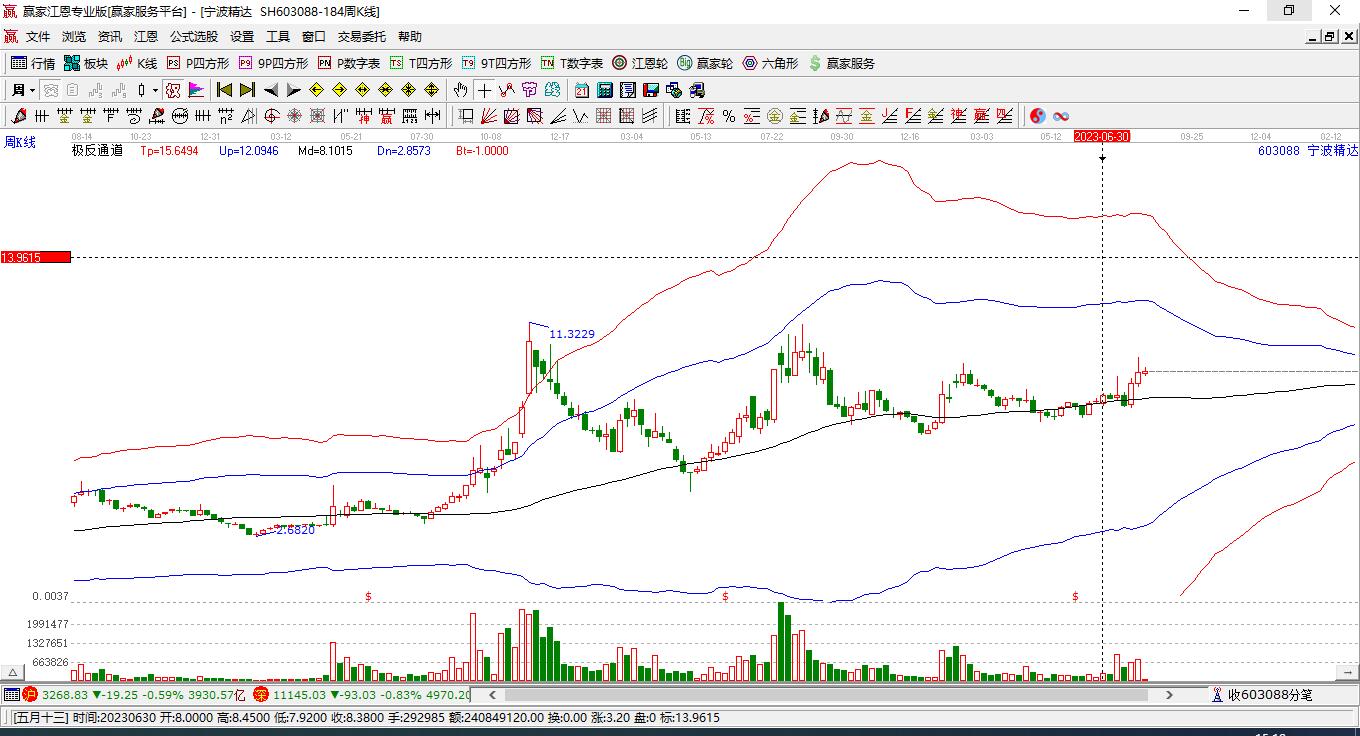Jump to first bar arrow icon
Image resolution: width=1360 pixels, height=736 pixels.
(x=224, y=90)
